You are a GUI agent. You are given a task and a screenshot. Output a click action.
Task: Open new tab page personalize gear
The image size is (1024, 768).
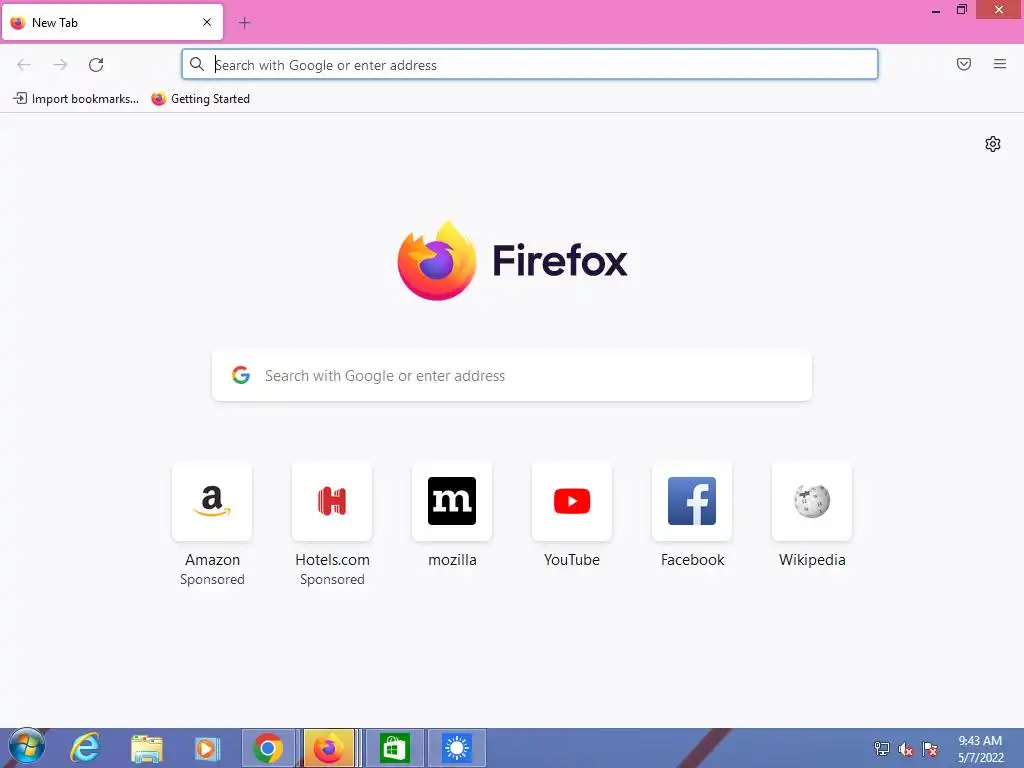[x=993, y=144]
